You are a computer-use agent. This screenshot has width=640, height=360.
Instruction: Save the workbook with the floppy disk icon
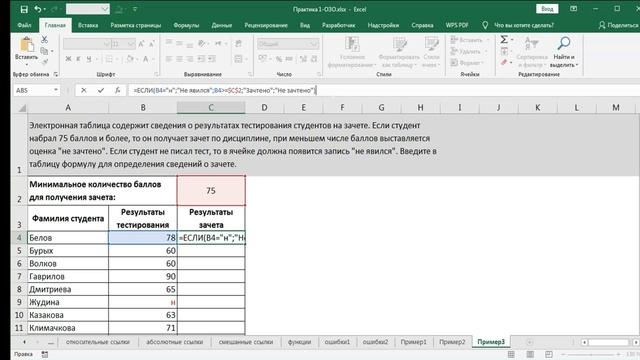[x=24, y=9]
